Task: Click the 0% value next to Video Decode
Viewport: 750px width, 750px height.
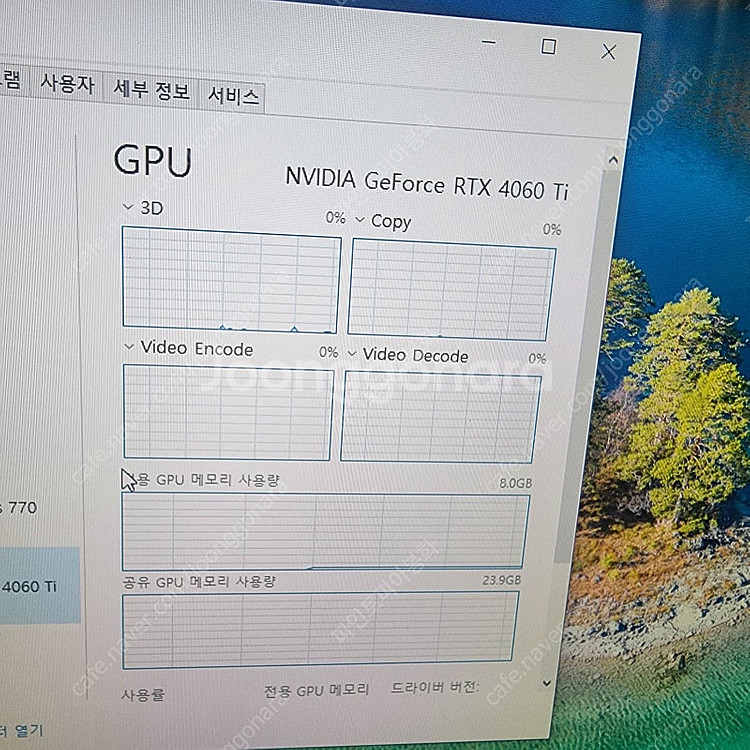Action: click(x=537, y=358)
